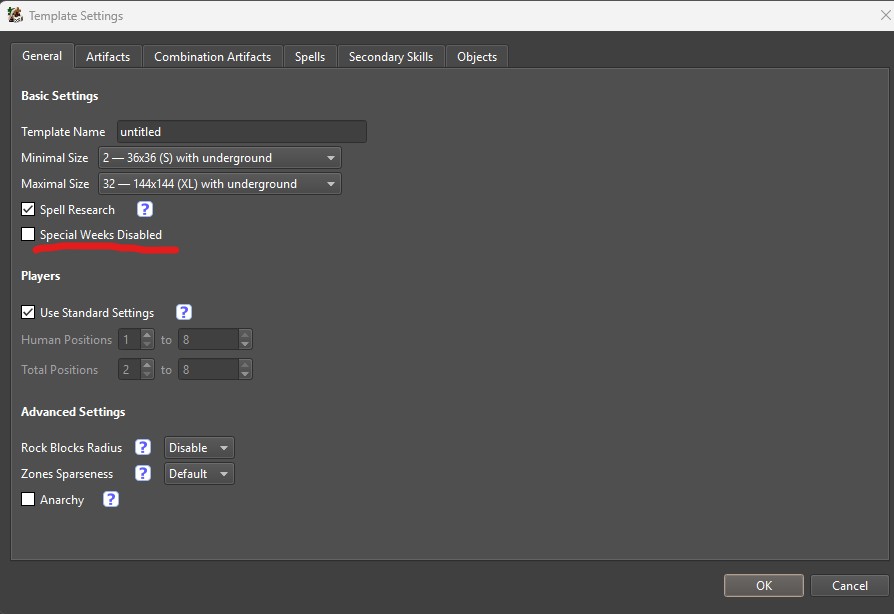Enable the Anarchy checkbox
894x614 pixels.
pyautogui.click(x=28, y=499)
